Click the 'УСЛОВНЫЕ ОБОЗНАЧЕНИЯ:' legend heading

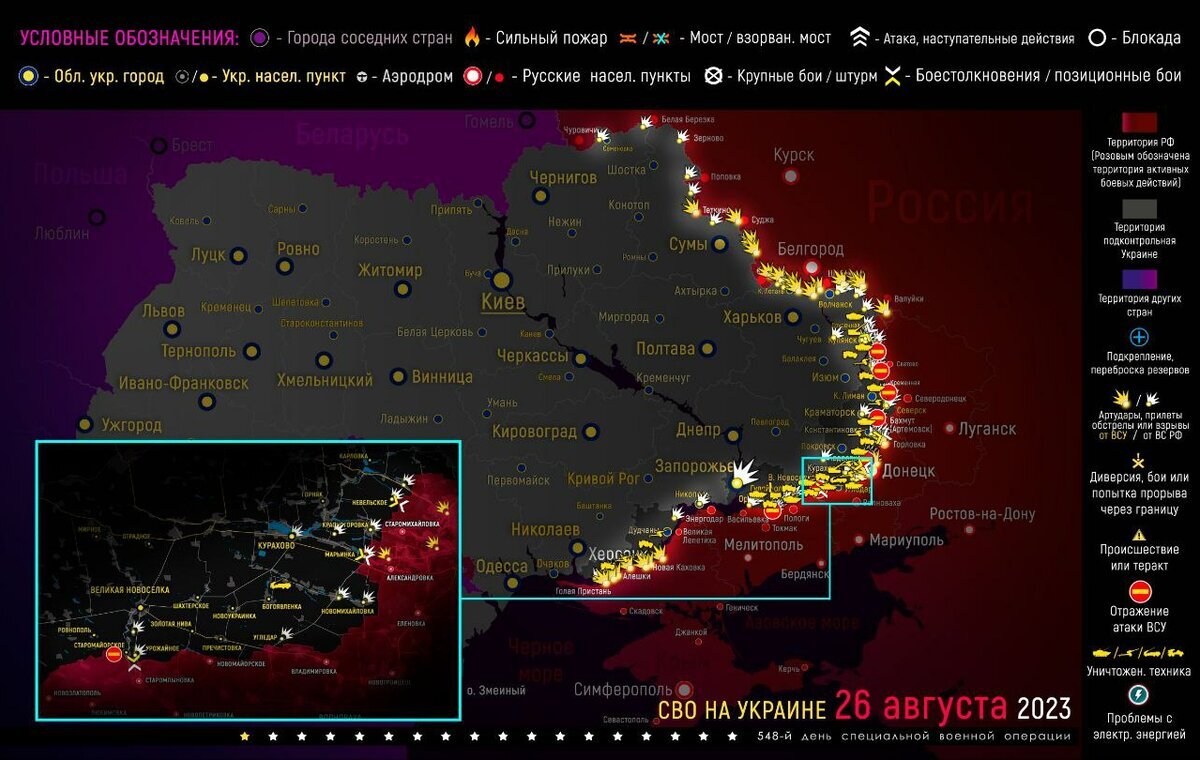[129, 39]
